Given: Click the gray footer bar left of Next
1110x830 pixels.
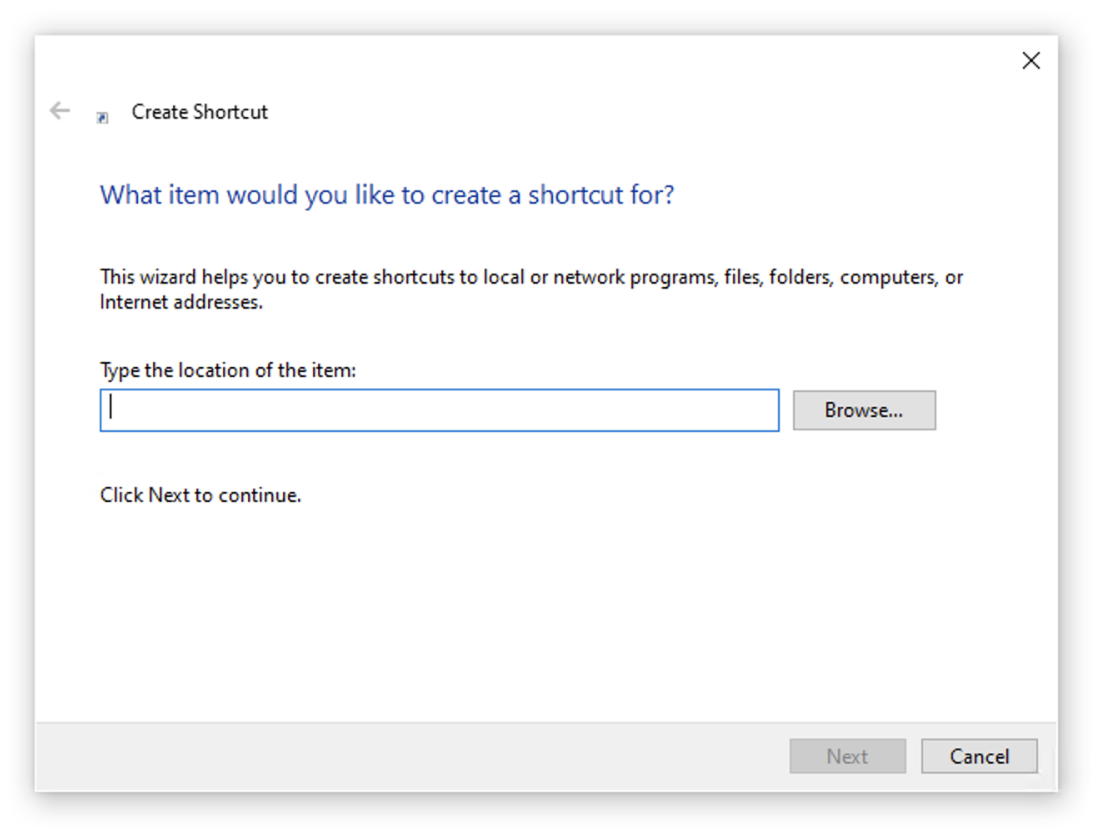Looking at the screenshot, I should (400, 757).
